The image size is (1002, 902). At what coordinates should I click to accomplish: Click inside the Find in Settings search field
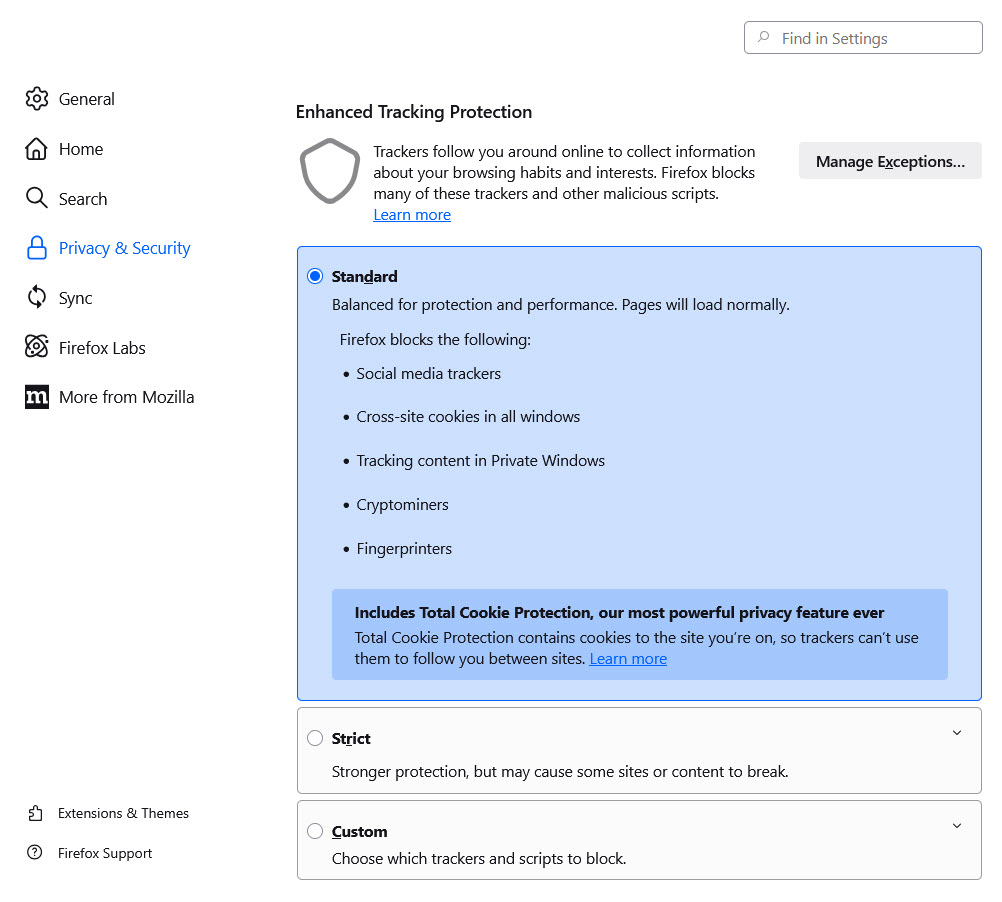coord(862,37)
